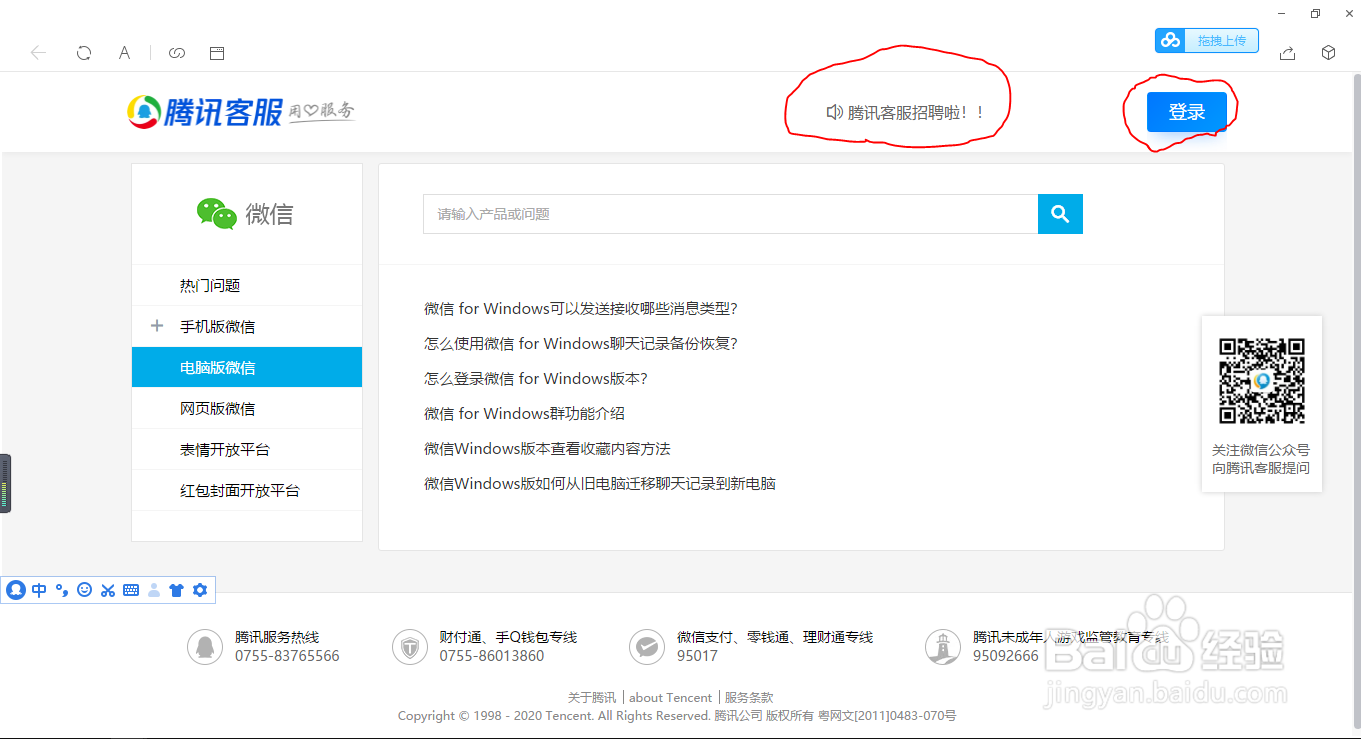The width and height of the screenshot is (1361, 739).
Task: Select 网页版微信 in the sidebar
Action: (247, 409)
